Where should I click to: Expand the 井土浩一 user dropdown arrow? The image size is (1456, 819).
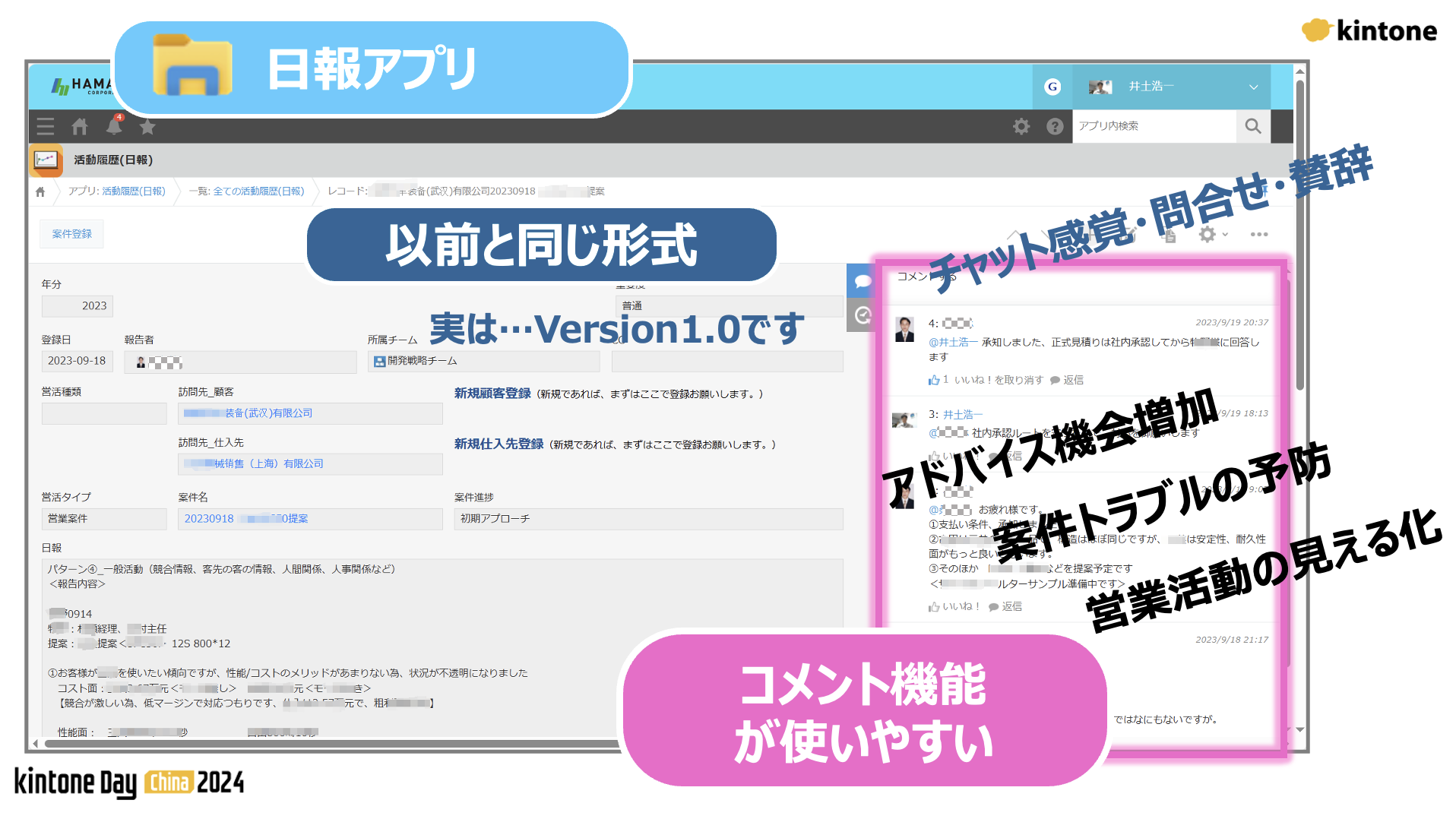[1253, 87]
